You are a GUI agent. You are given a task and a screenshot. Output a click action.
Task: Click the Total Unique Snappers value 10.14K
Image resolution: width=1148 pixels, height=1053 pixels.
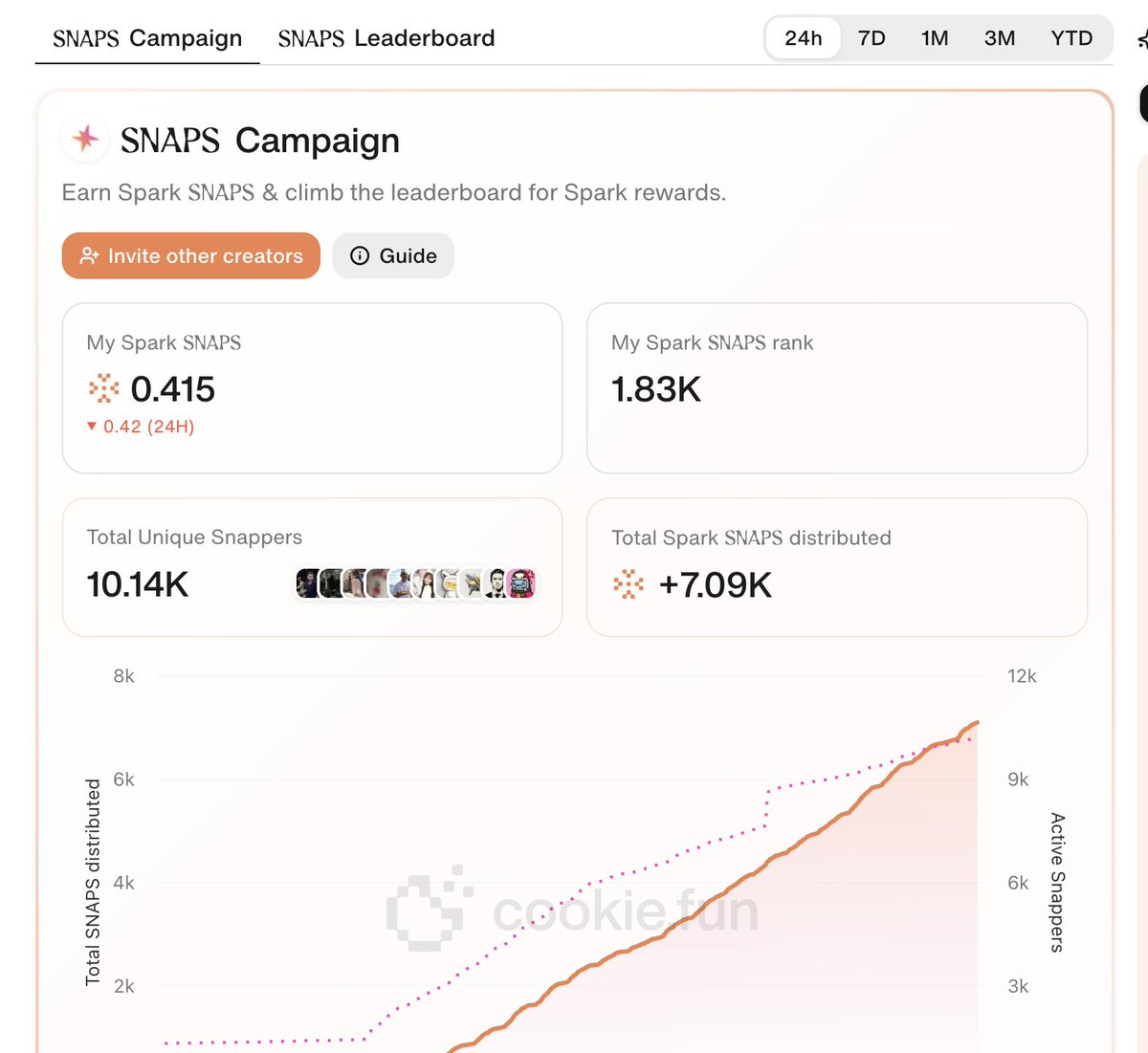(x=138, y=584)
